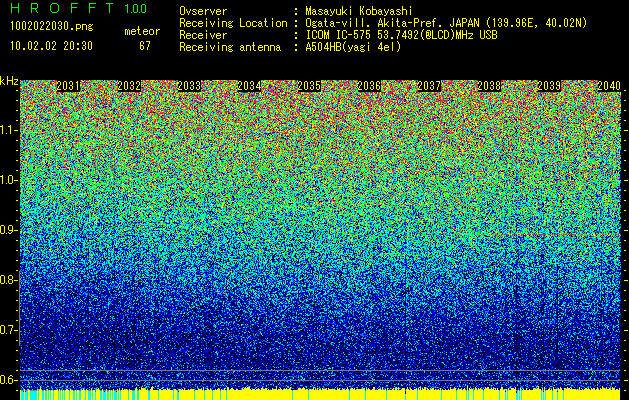Click the 0.9 kHz axis label
The height and width of the screenshot is (400, 629).
coord(8,230)
